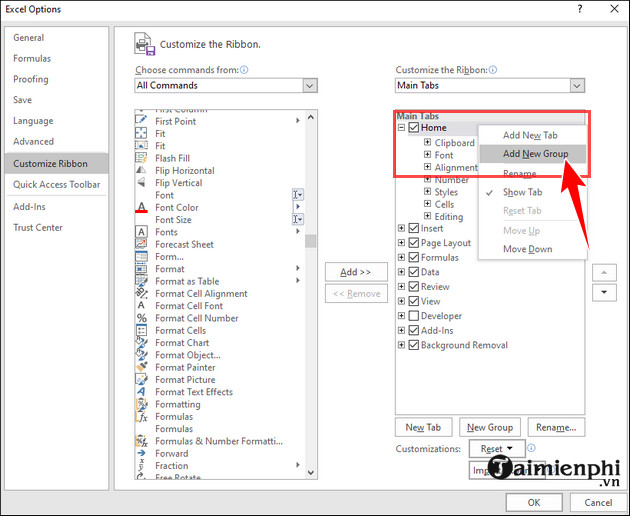Image resolution: width=630 pixels, height=516 pixels.
Task: Toggle the View tab checkbox
Action: tap(413, 301)
